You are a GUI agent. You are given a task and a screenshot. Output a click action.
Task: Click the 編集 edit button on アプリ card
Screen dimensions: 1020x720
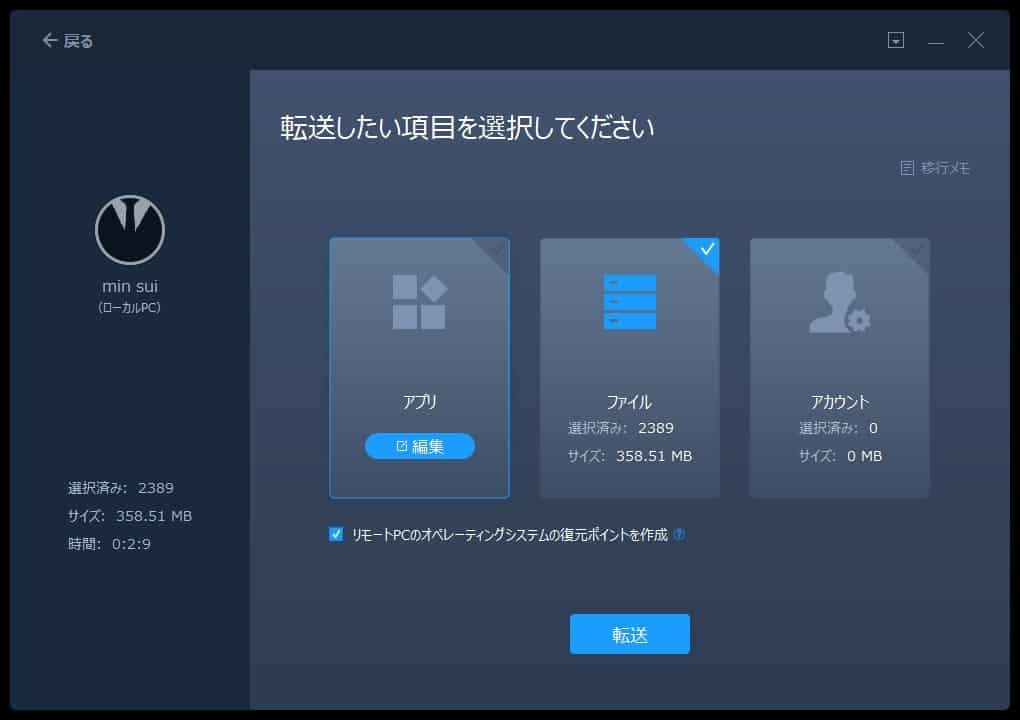[420, 446]
